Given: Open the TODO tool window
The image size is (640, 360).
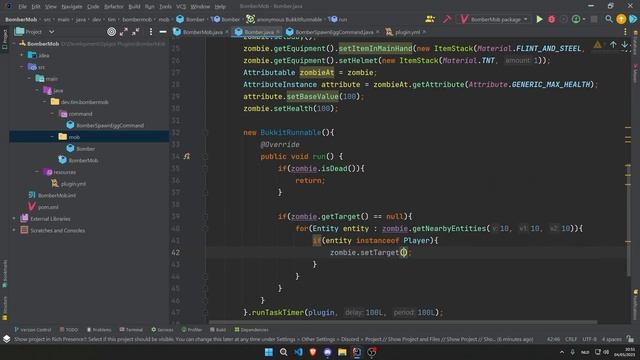Looking at the screenshot, I should click(x=69, y=329).
